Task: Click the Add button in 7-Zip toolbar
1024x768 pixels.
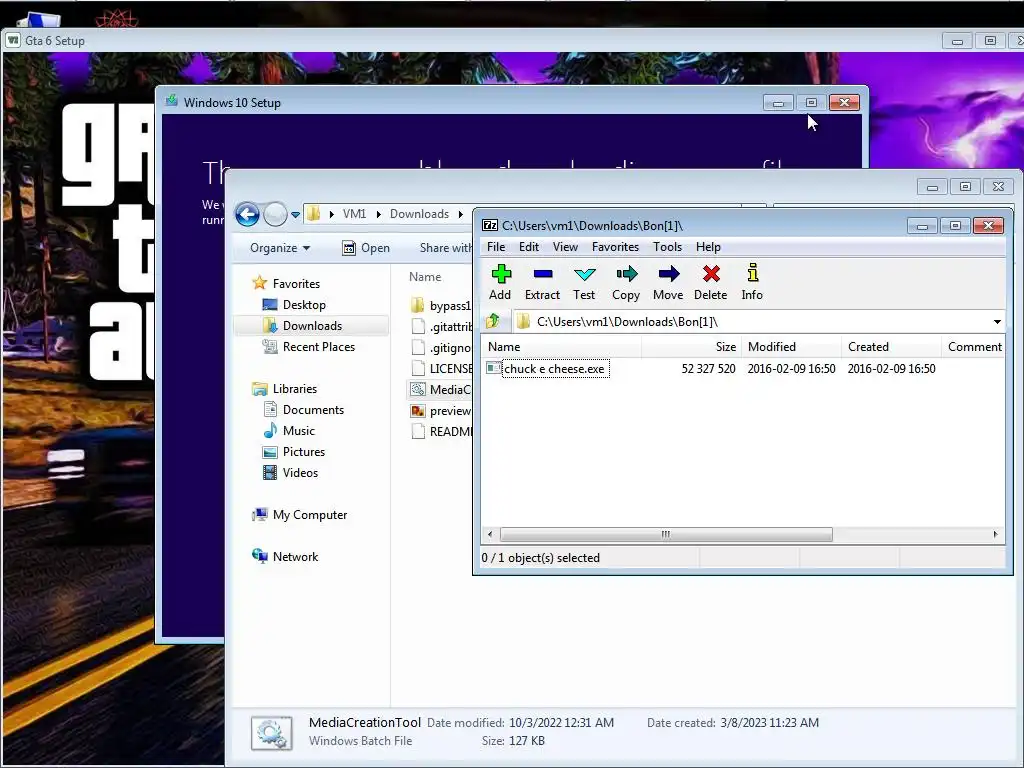Action: click(x=500, y=282)
